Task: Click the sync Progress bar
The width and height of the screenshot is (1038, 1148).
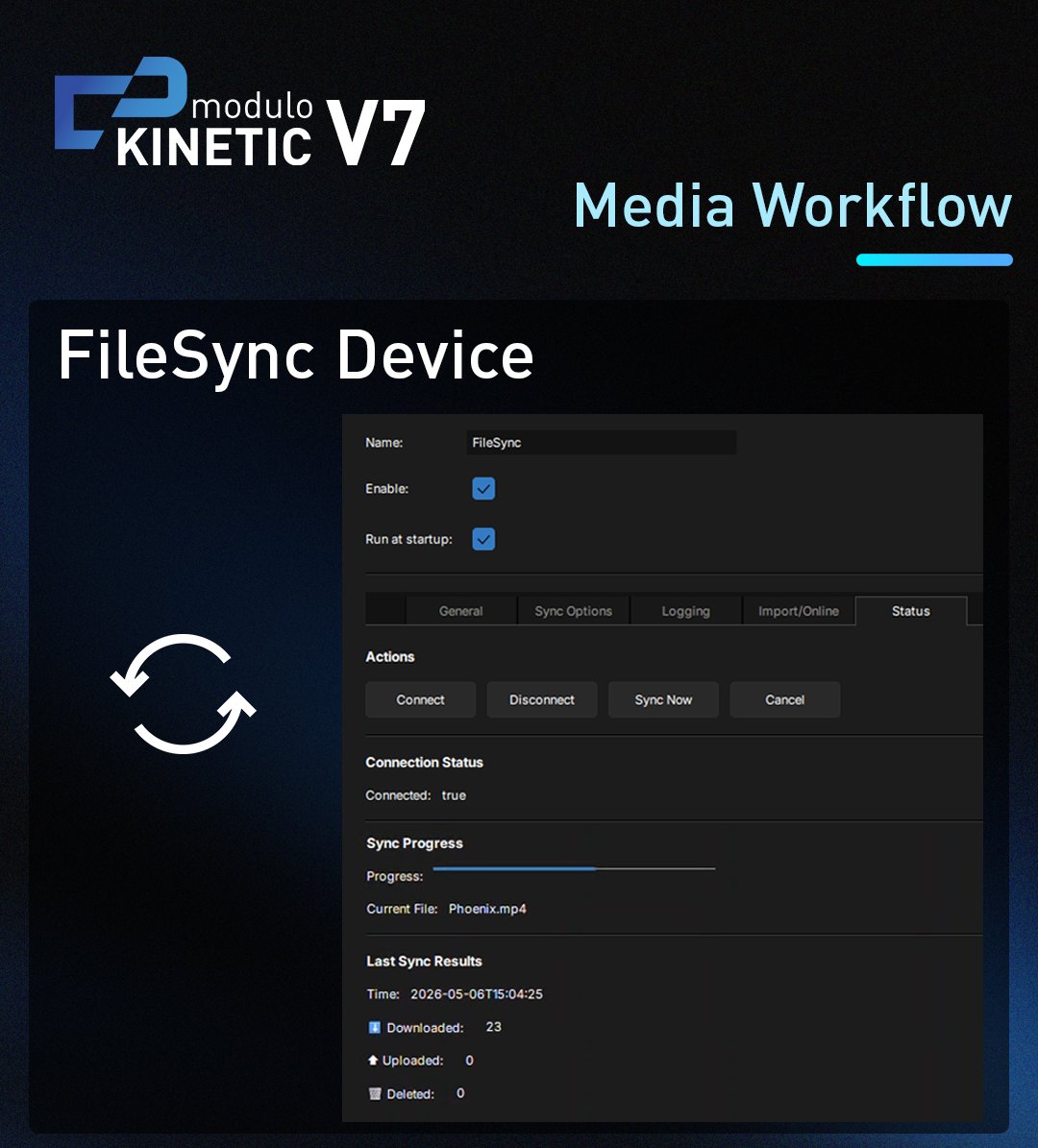Action: tap(575, 869)
